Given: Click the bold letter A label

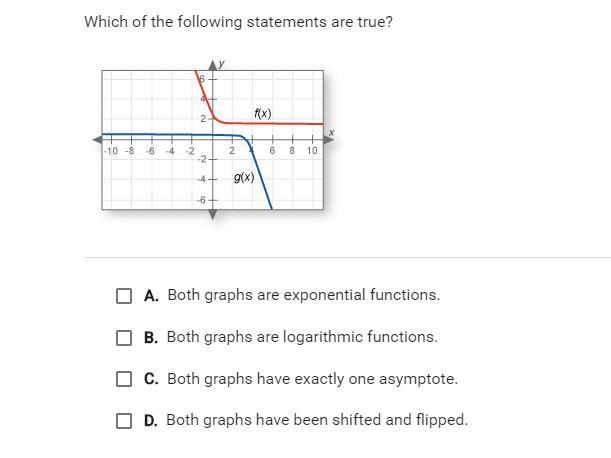Looking at the screenshot, I should [x=151, y=296].
